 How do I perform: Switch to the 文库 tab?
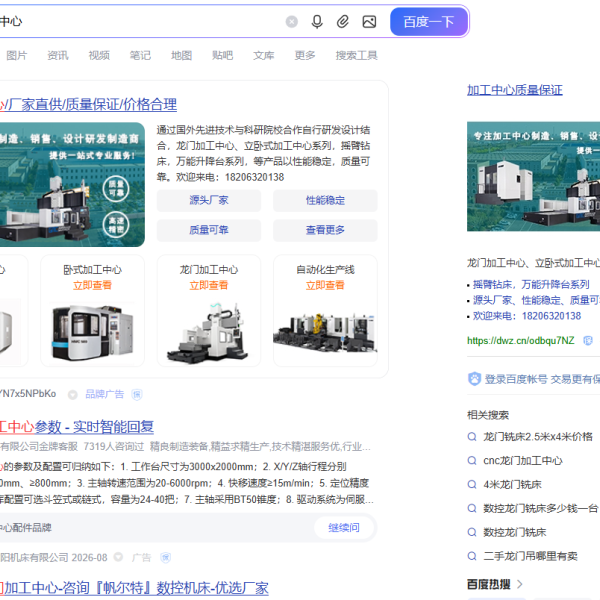pos(264,55)
